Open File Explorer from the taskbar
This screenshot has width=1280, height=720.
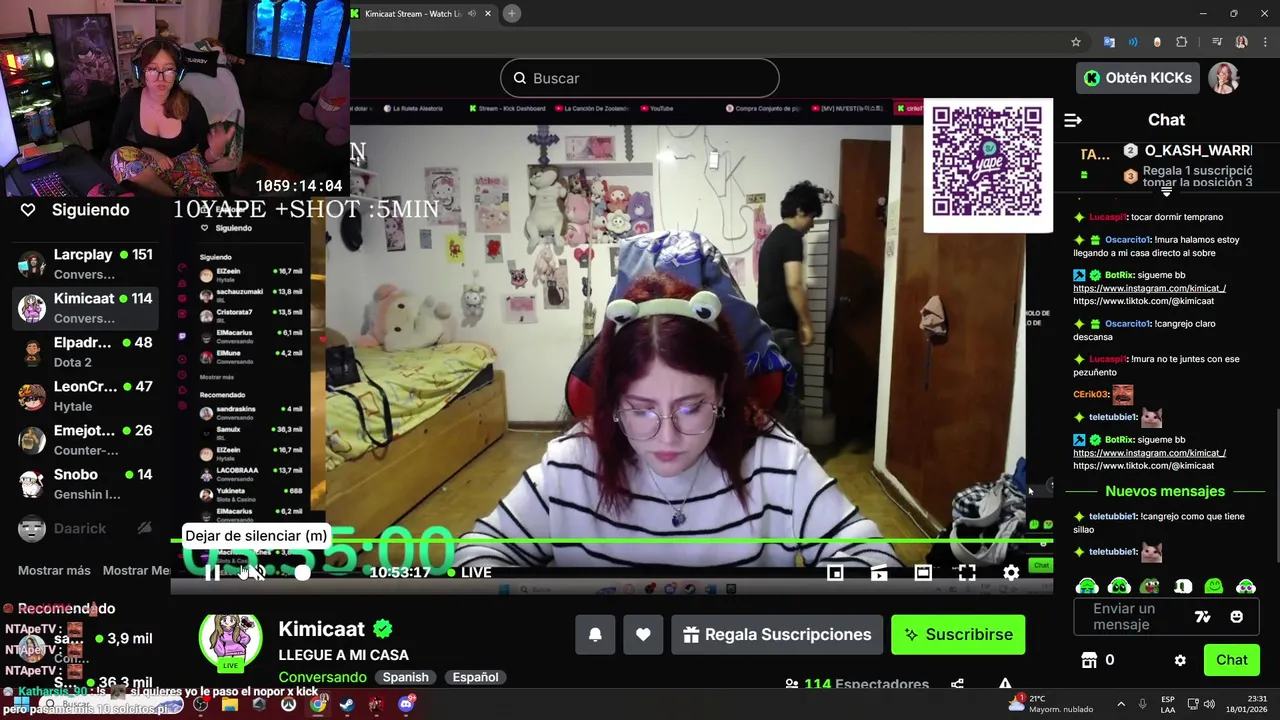click(x=229, y=704)
